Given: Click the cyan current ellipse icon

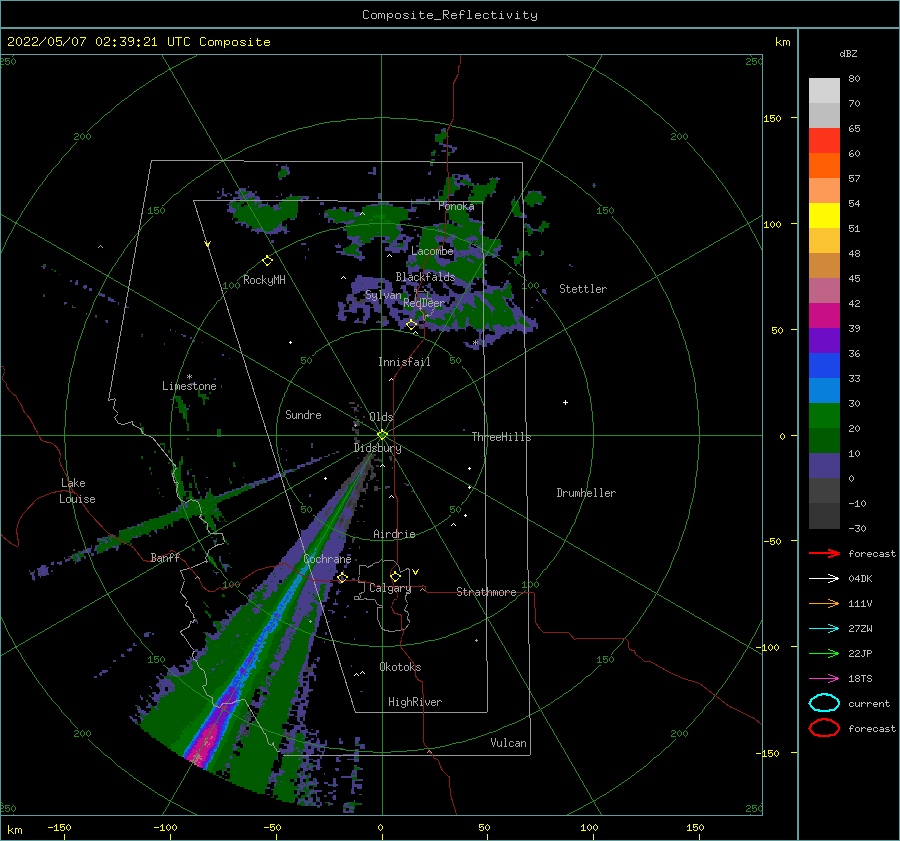Looking at the screenshot, I should pos(824,703).
